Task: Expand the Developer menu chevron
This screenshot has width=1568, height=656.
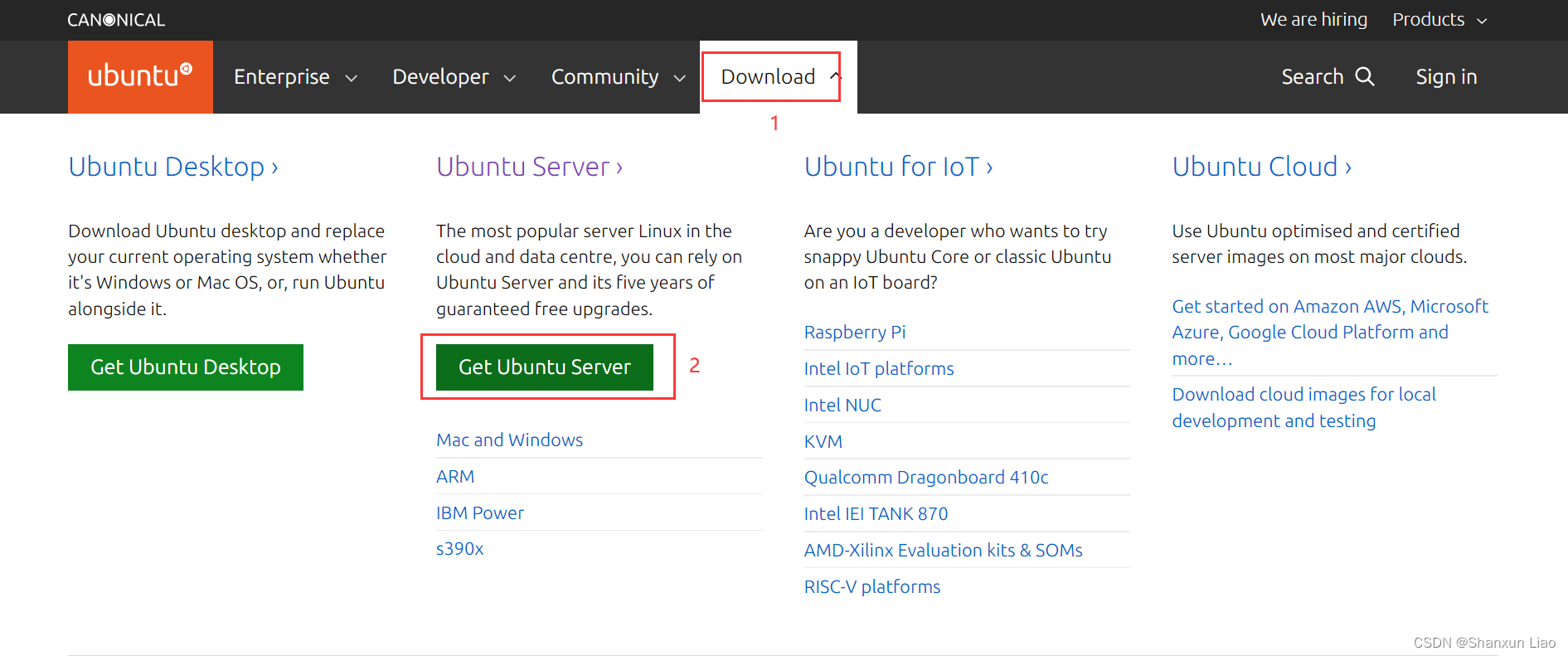Action: (510, 78)
